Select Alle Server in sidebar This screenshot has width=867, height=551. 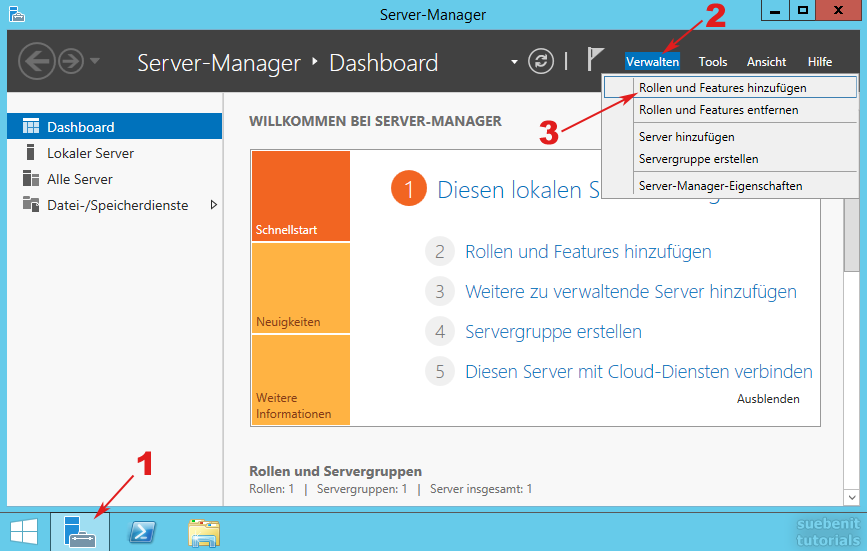(114, 179)
